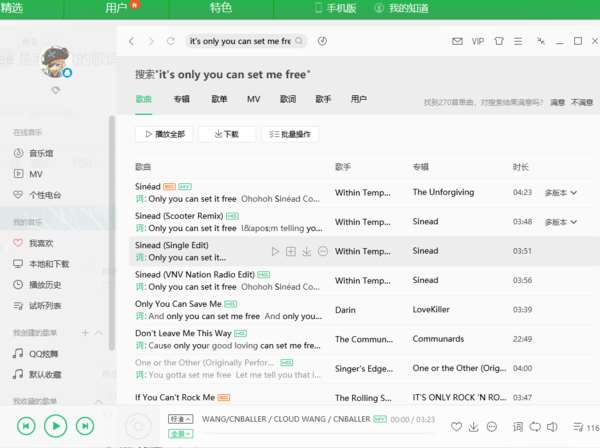Open the song recognition icon beside search
Screen dimensions: 600x448
(322, 41)
